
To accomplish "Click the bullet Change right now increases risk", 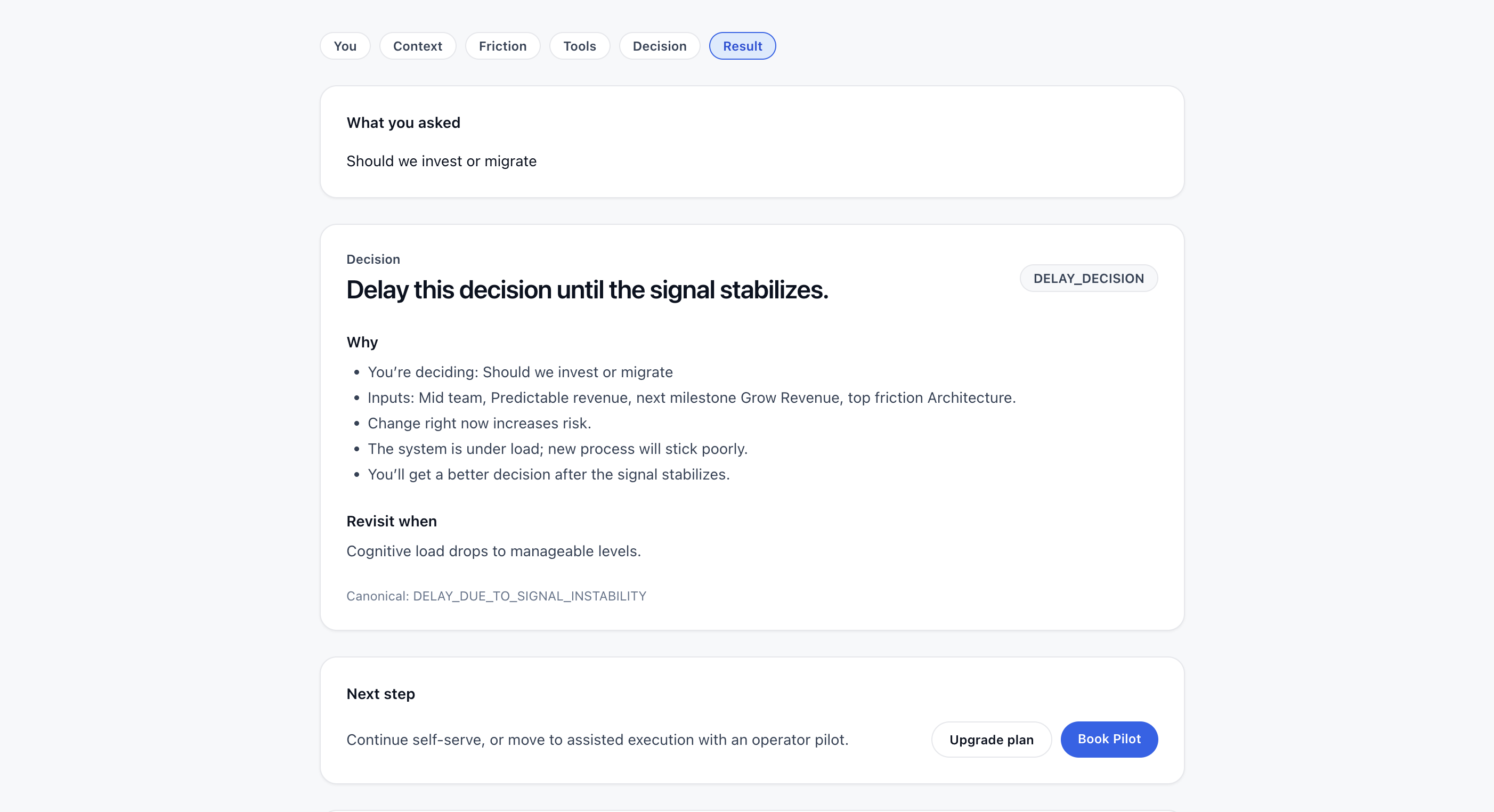I will 479,423.
